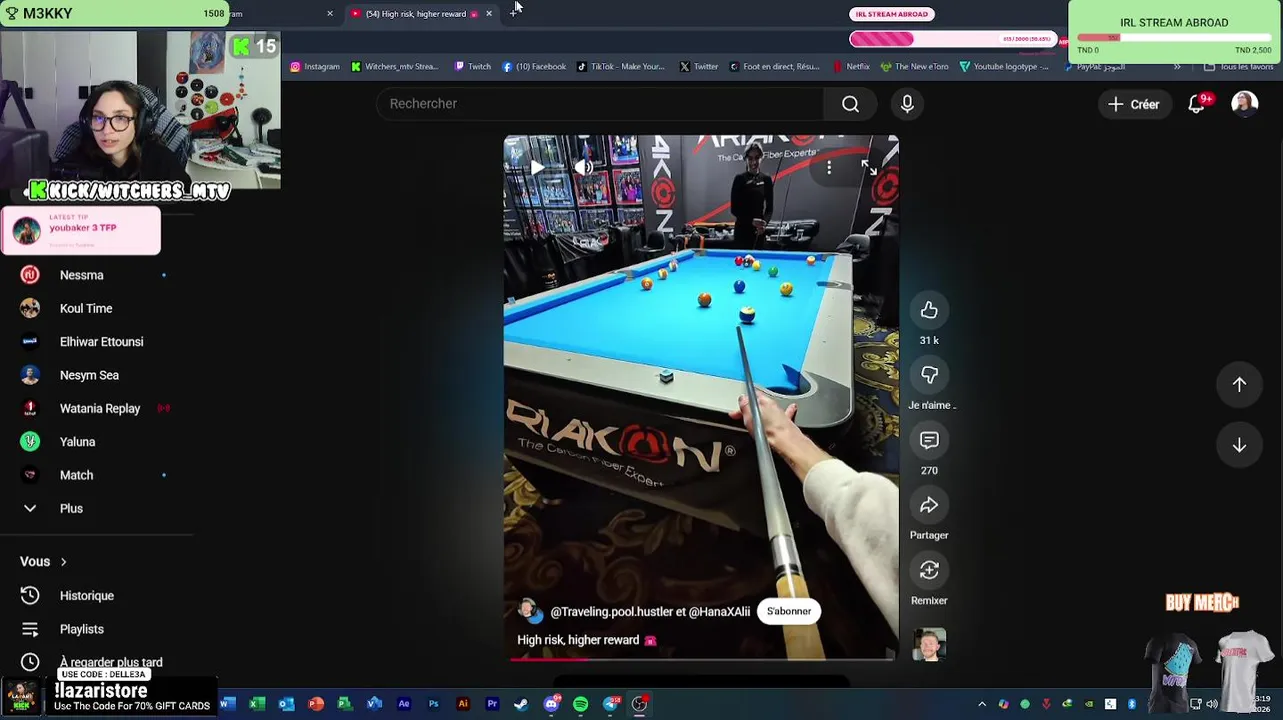Open Excel from the taskbar
Screen dimensions: 1283x720
257,704
